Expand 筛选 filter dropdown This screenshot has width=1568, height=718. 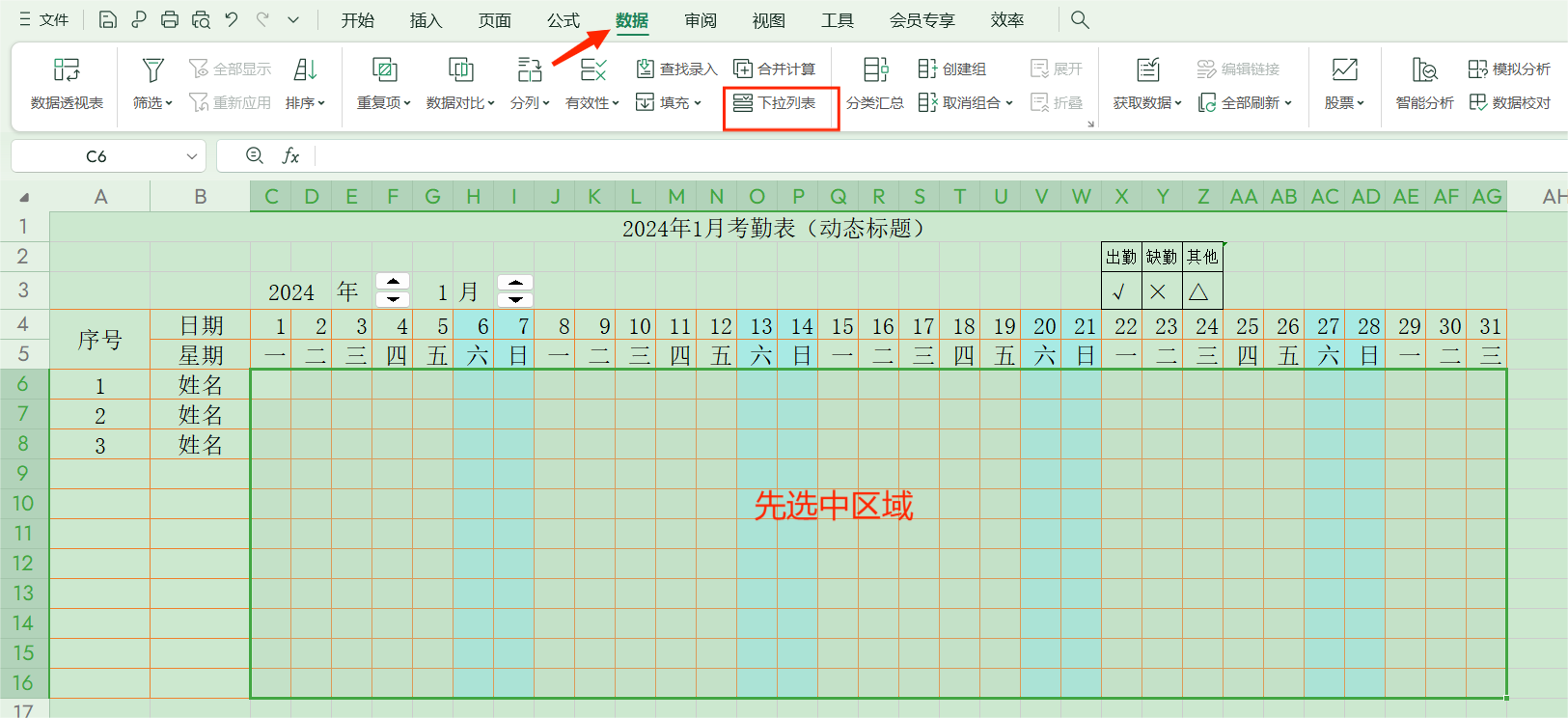pos(169,103)
